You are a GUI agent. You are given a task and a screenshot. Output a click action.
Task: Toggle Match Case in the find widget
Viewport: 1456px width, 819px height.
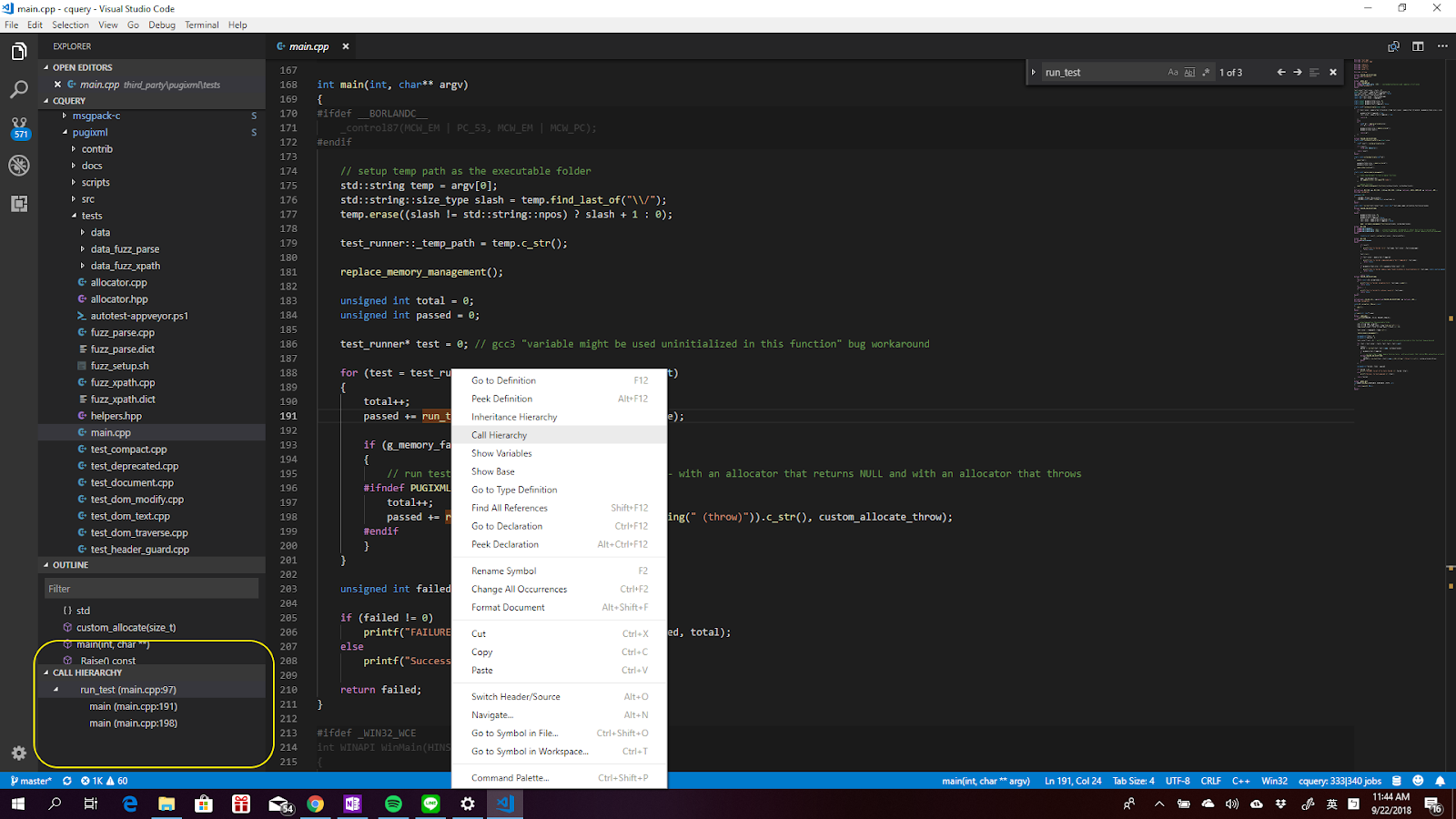click(x=1173, y=72)
